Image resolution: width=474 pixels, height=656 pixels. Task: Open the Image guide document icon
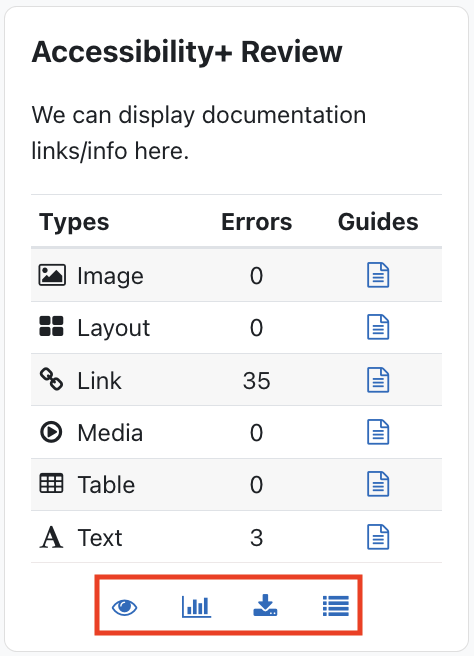378,275
